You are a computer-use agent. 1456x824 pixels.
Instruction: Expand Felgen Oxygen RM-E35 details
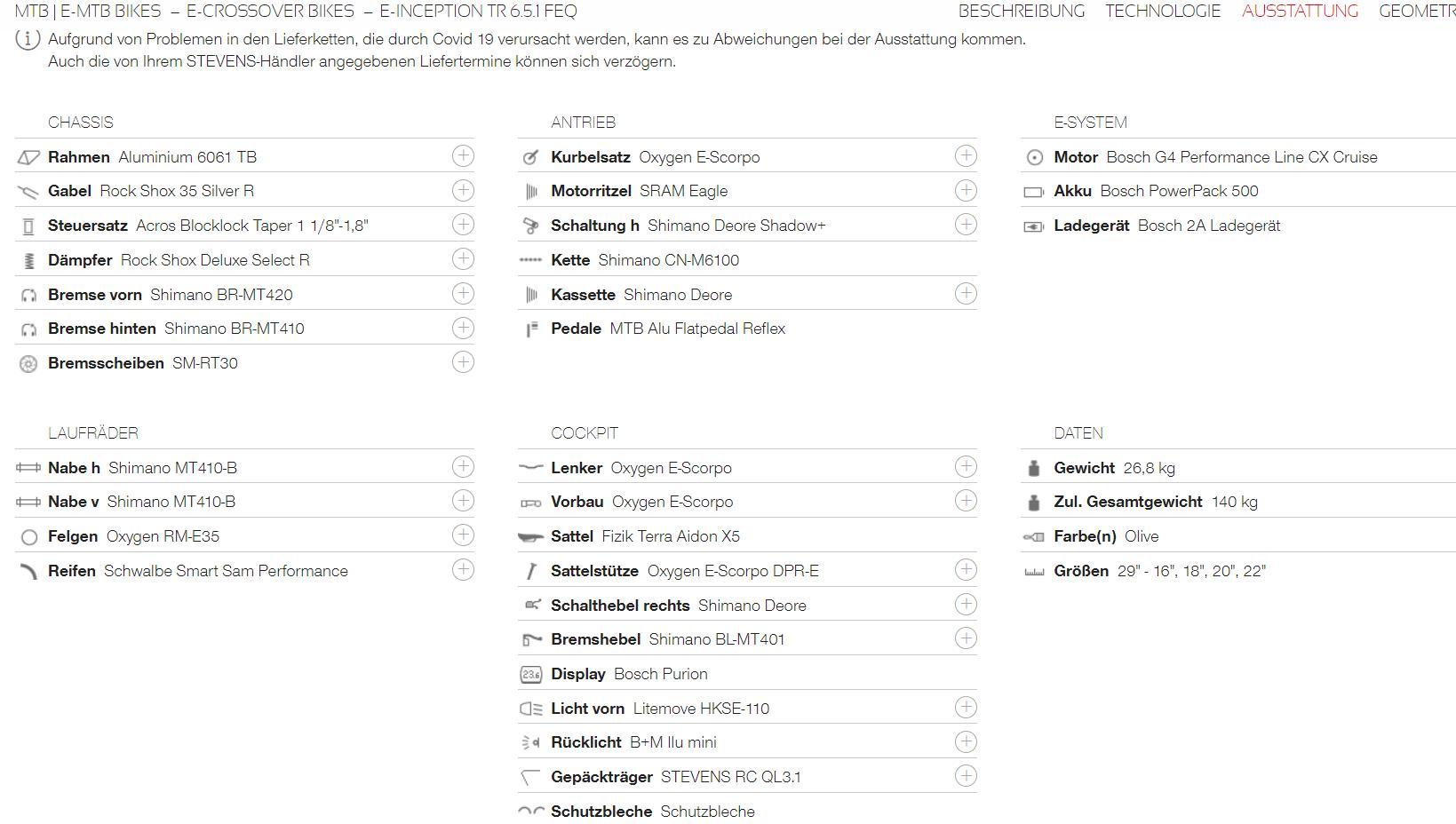click(463, 535)
